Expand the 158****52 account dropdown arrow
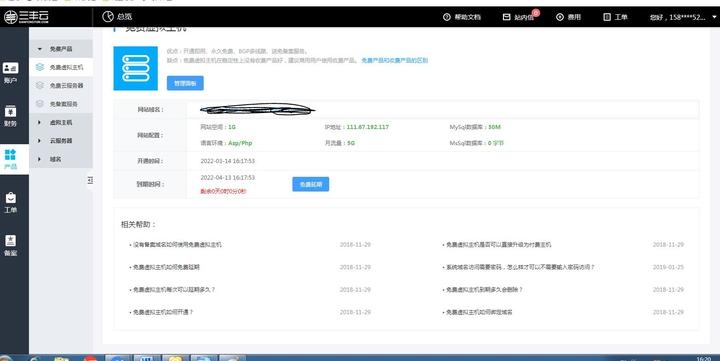Image resolution: width=720 pixels, height=361 pixels. point(714,17)
